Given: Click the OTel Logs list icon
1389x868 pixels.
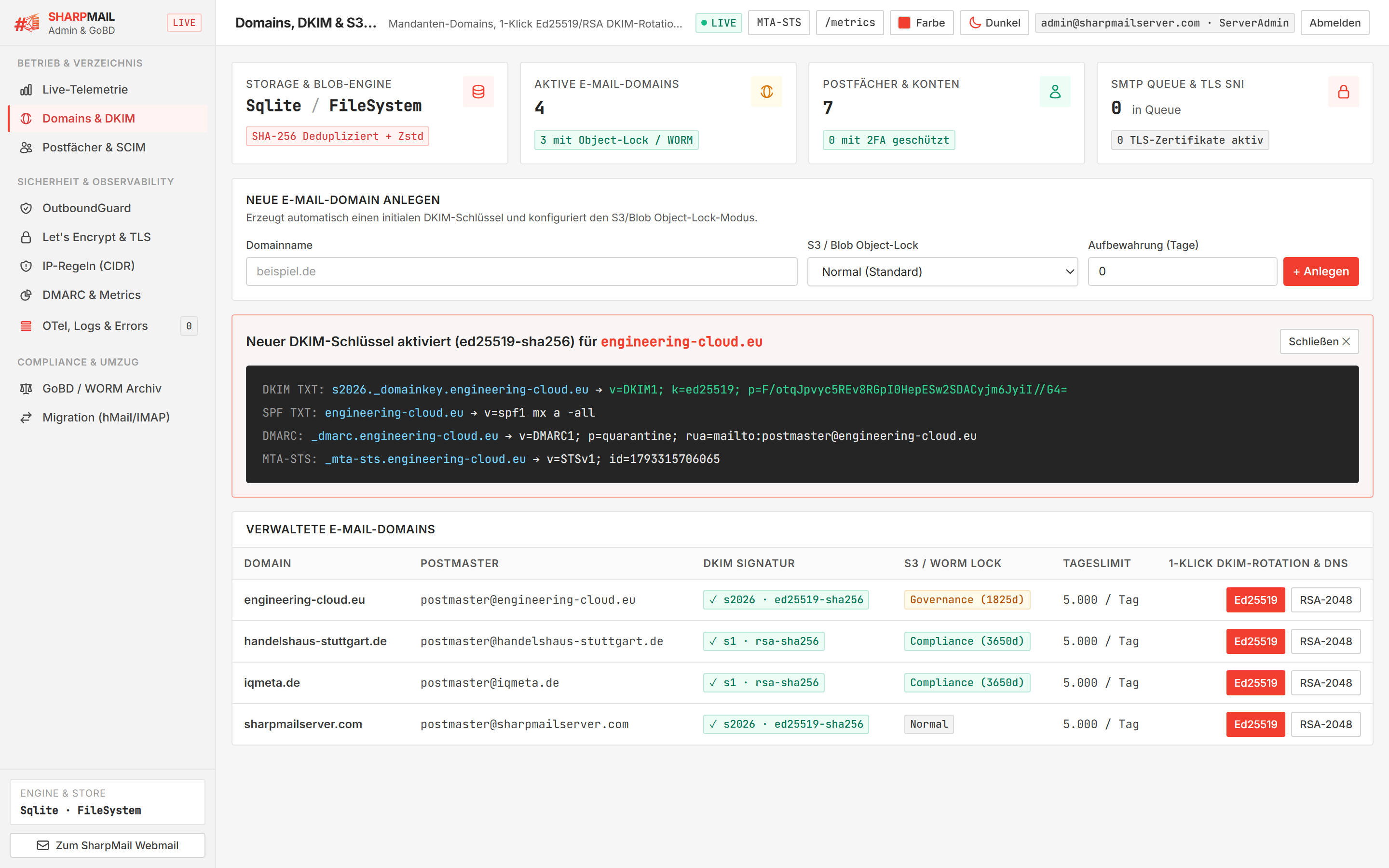Looking at the screenshot, I should [x=26, y=326].
